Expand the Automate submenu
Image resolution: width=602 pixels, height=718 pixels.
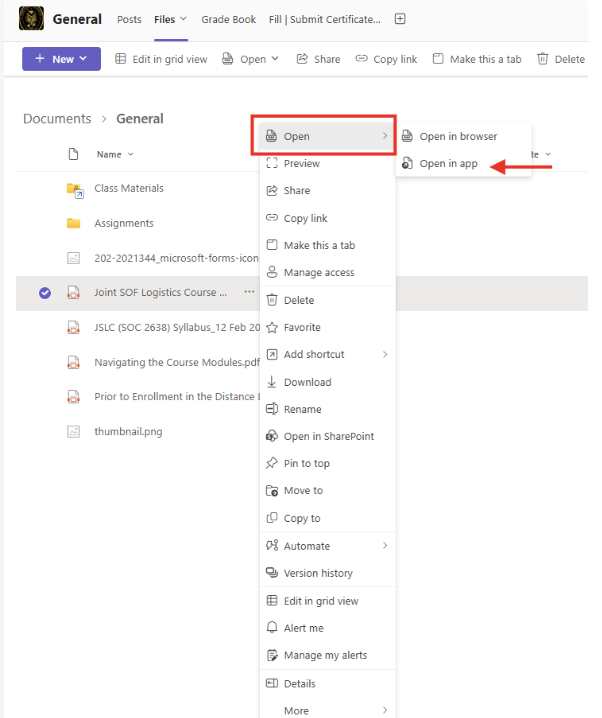point(385,546)
